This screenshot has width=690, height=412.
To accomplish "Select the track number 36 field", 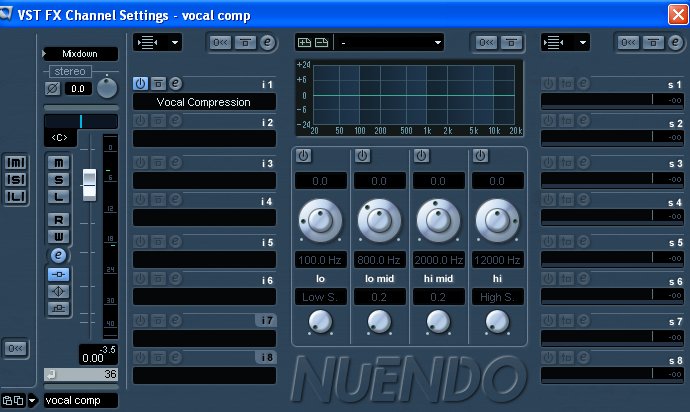I will [x=81, y=374].
